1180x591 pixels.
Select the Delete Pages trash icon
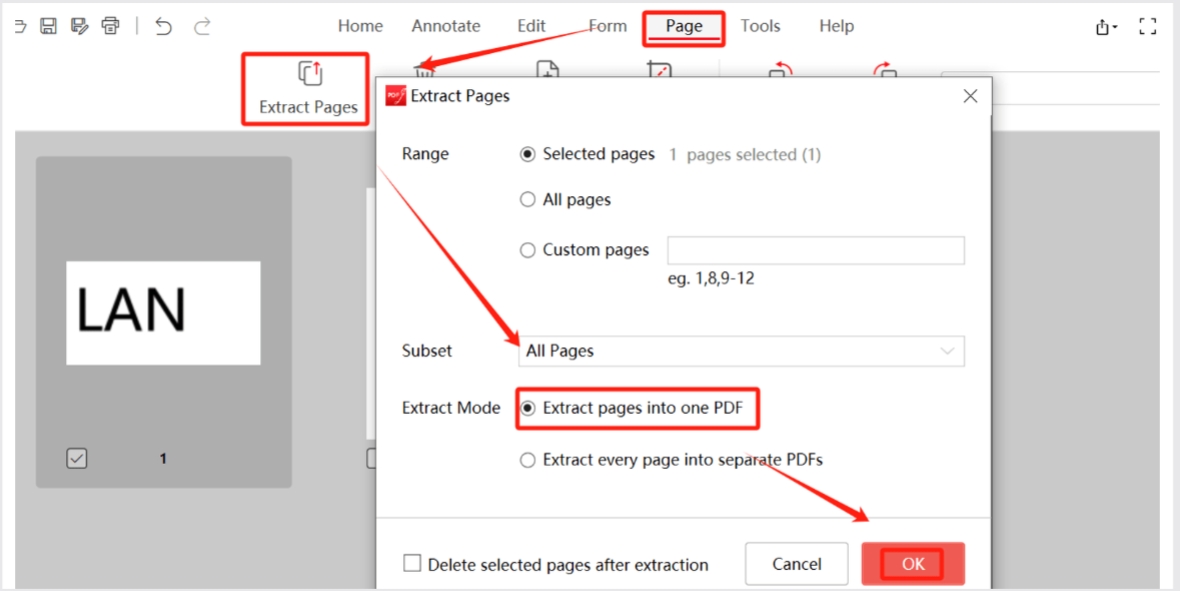click(425, 70)
